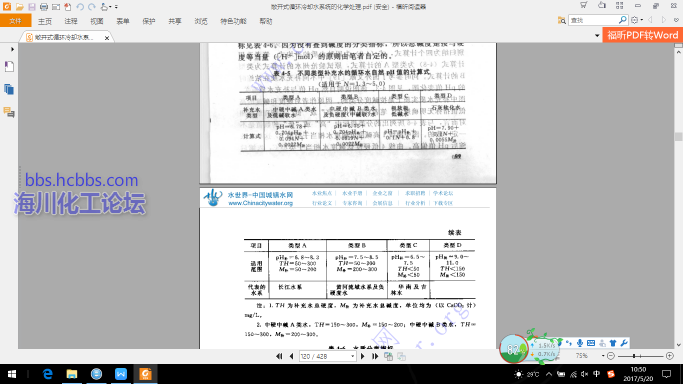
Task: Click the Open file folder icon
Action: click(20, 7)
